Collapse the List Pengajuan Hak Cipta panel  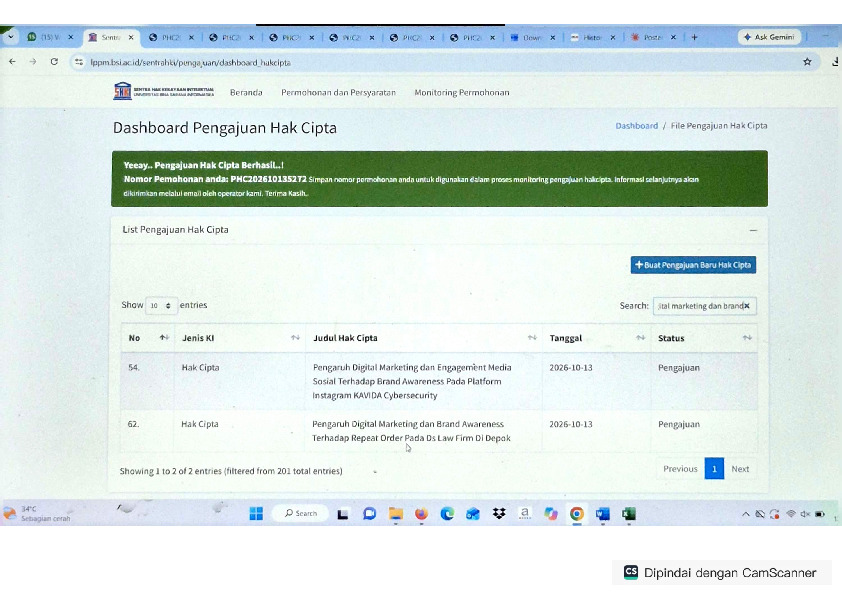[x=753, y=230]
